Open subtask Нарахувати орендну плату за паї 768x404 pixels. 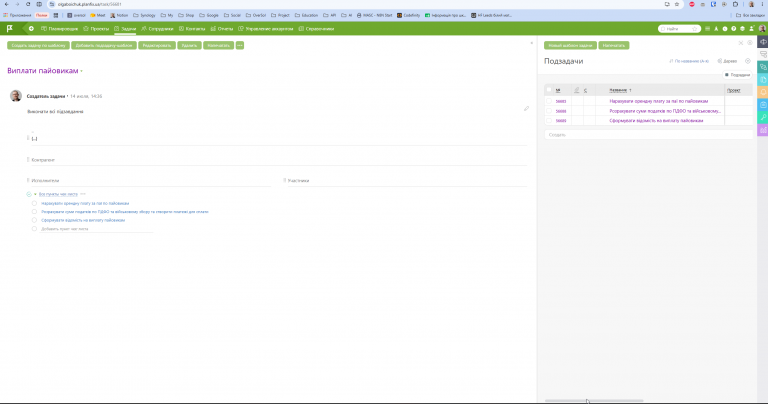[x=659, y=101]
